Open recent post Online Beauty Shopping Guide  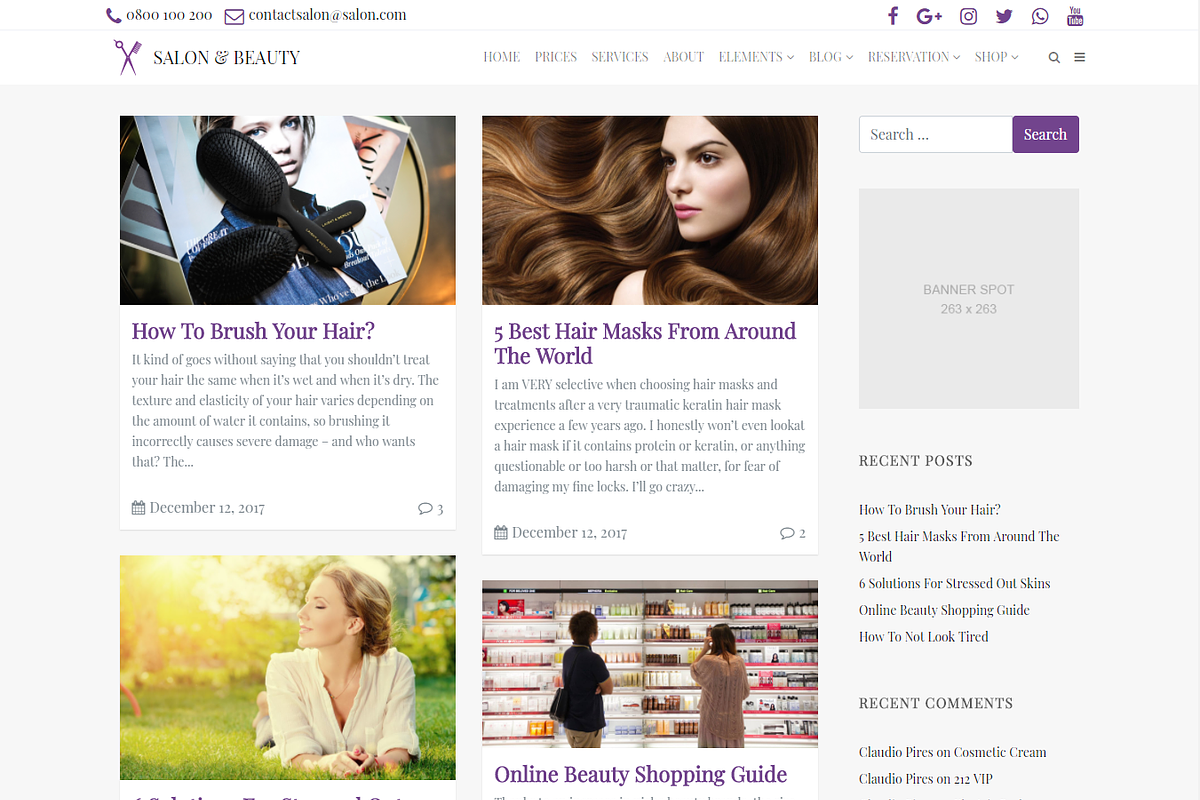click(944, 611)
